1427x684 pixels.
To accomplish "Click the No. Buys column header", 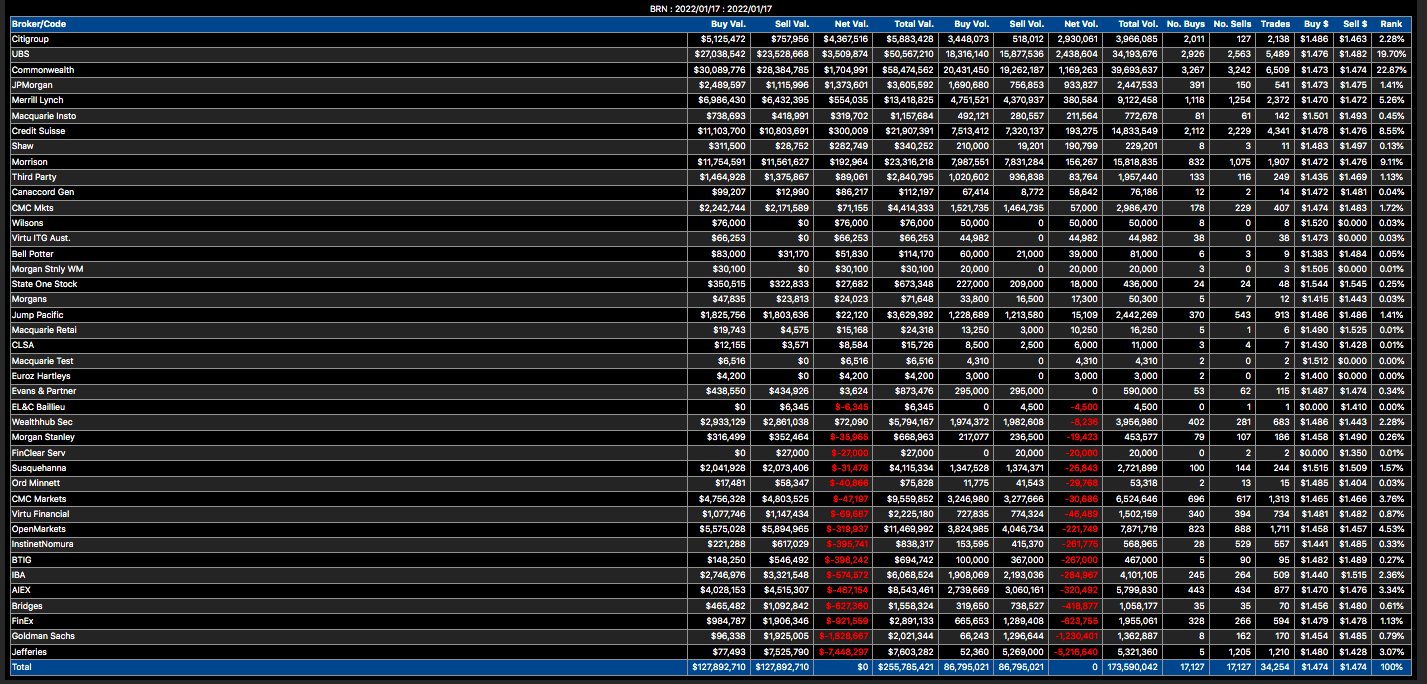I will pos(1188,23).
